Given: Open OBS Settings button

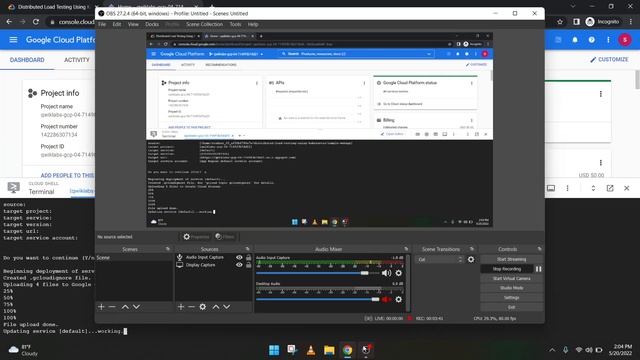Looking at the screenshot, I should [x=511, y=298].
